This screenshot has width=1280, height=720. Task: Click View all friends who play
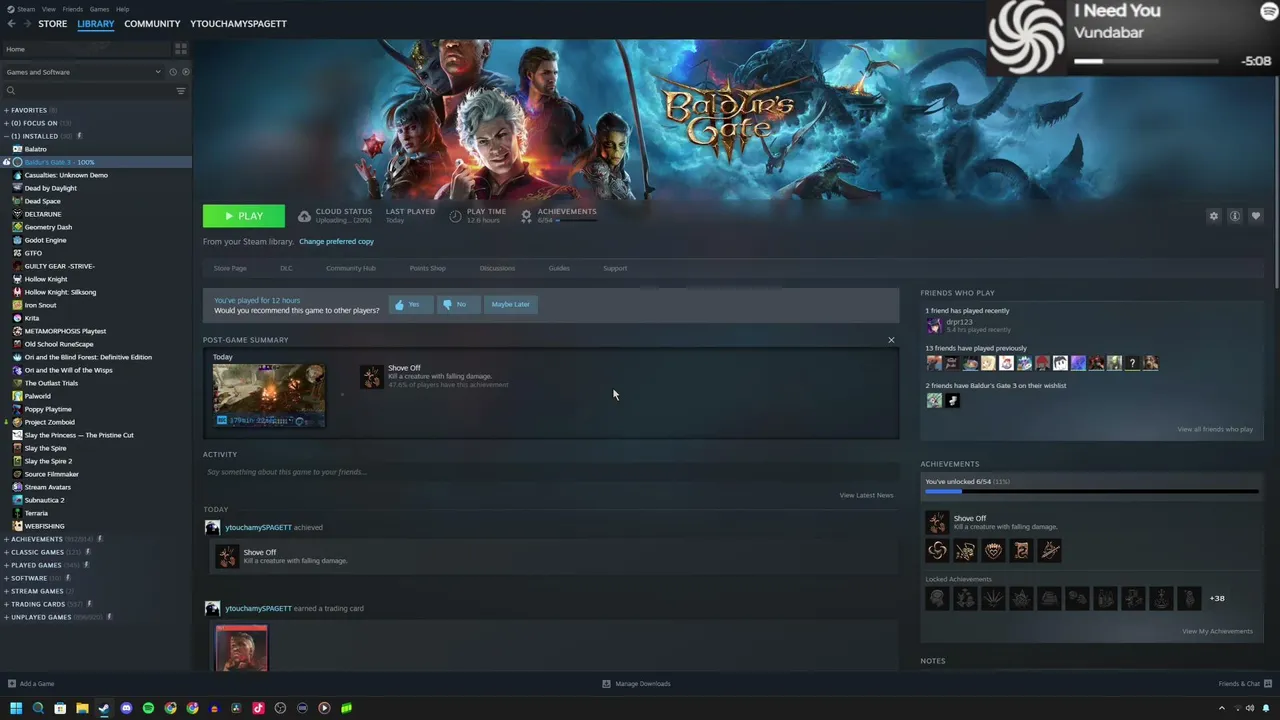pos(1215,429)
